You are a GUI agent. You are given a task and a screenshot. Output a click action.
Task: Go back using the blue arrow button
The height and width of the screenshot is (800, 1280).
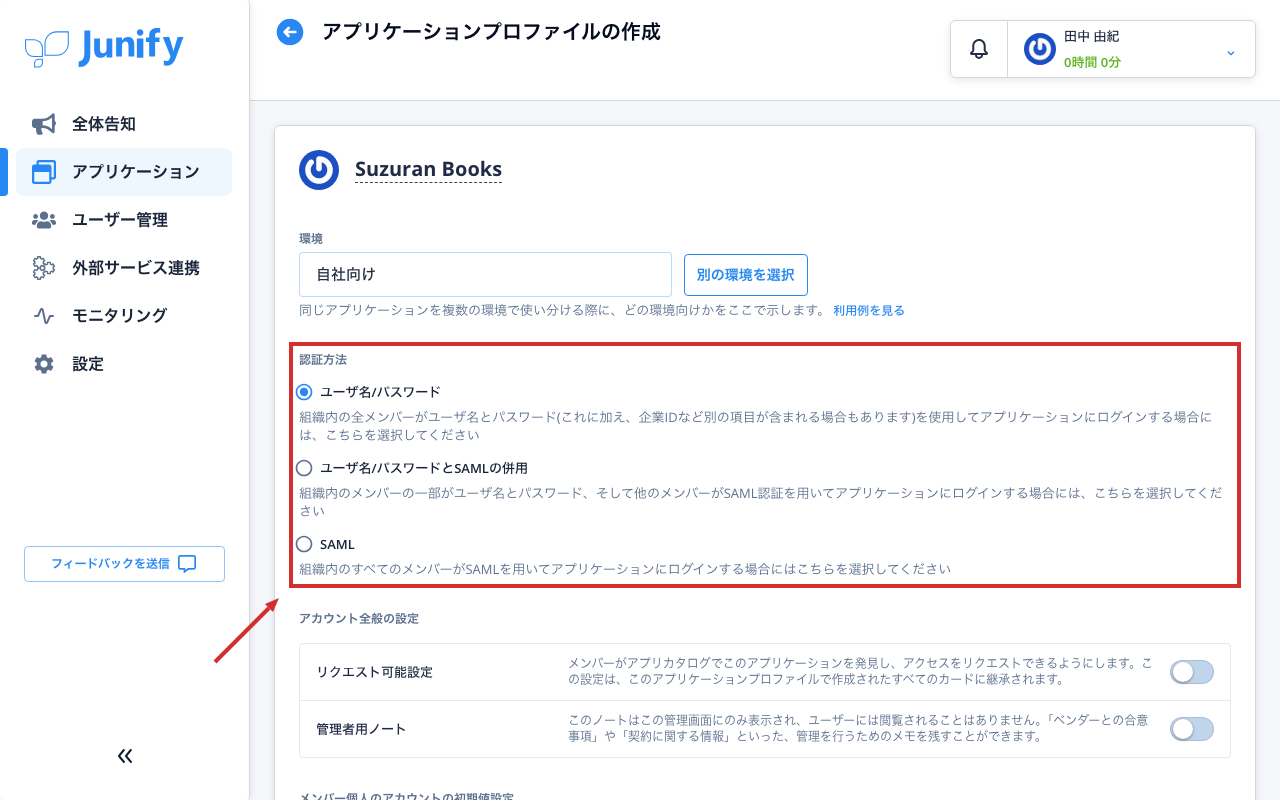click(290, 32)
